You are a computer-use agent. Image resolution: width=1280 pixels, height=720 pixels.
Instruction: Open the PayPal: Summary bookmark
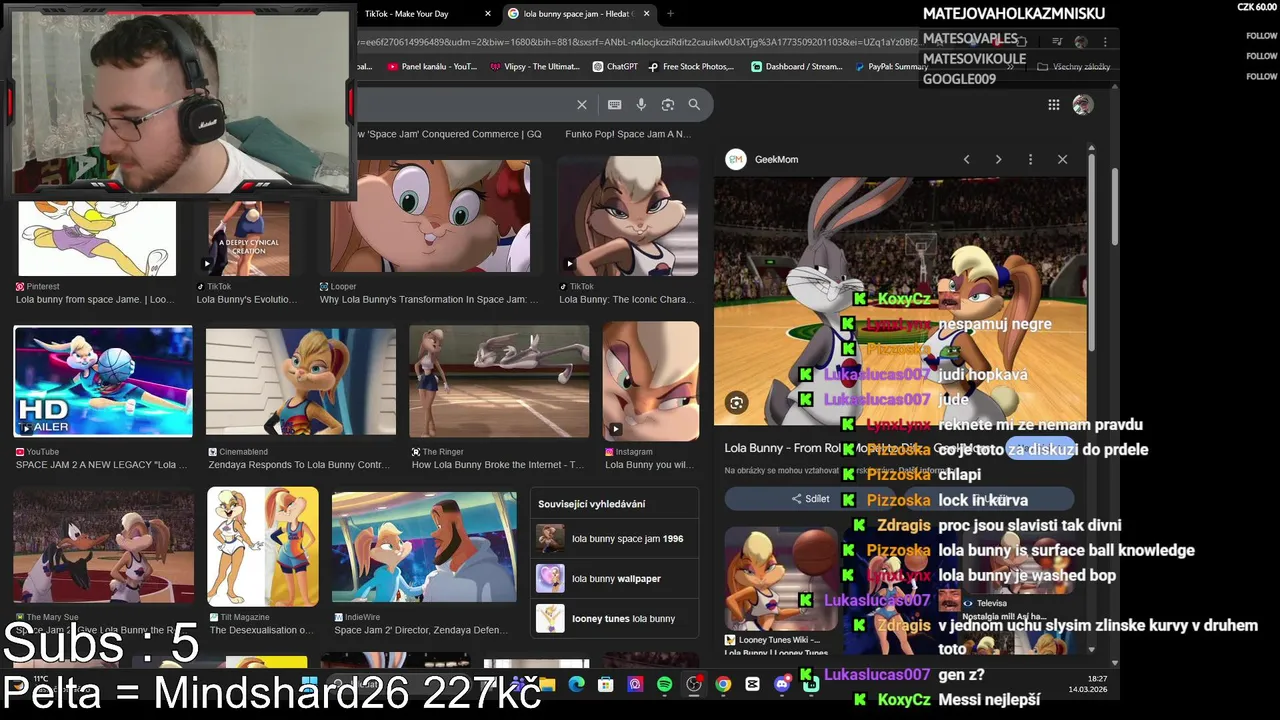(x=890, y=67)
